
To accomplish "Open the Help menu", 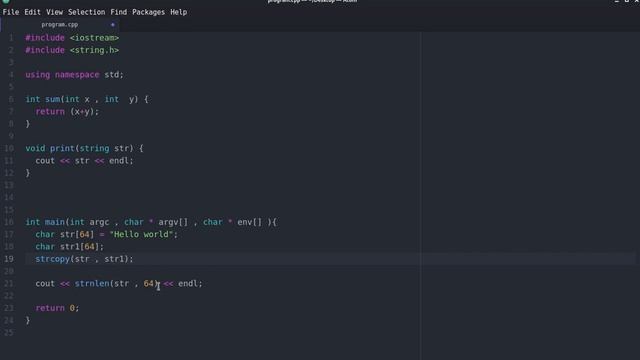I will click(178, 12).
